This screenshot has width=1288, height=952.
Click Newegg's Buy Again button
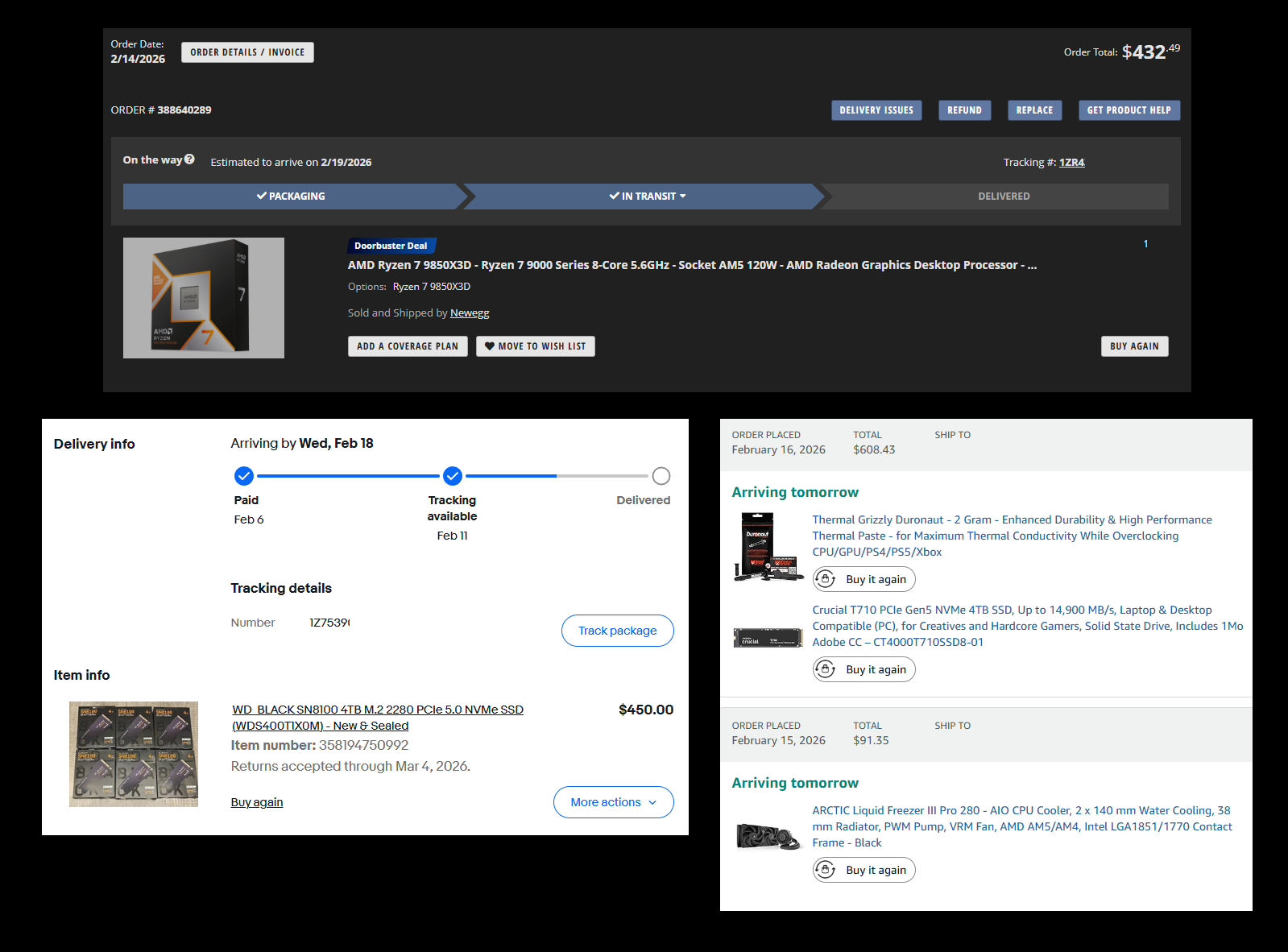1134,346
